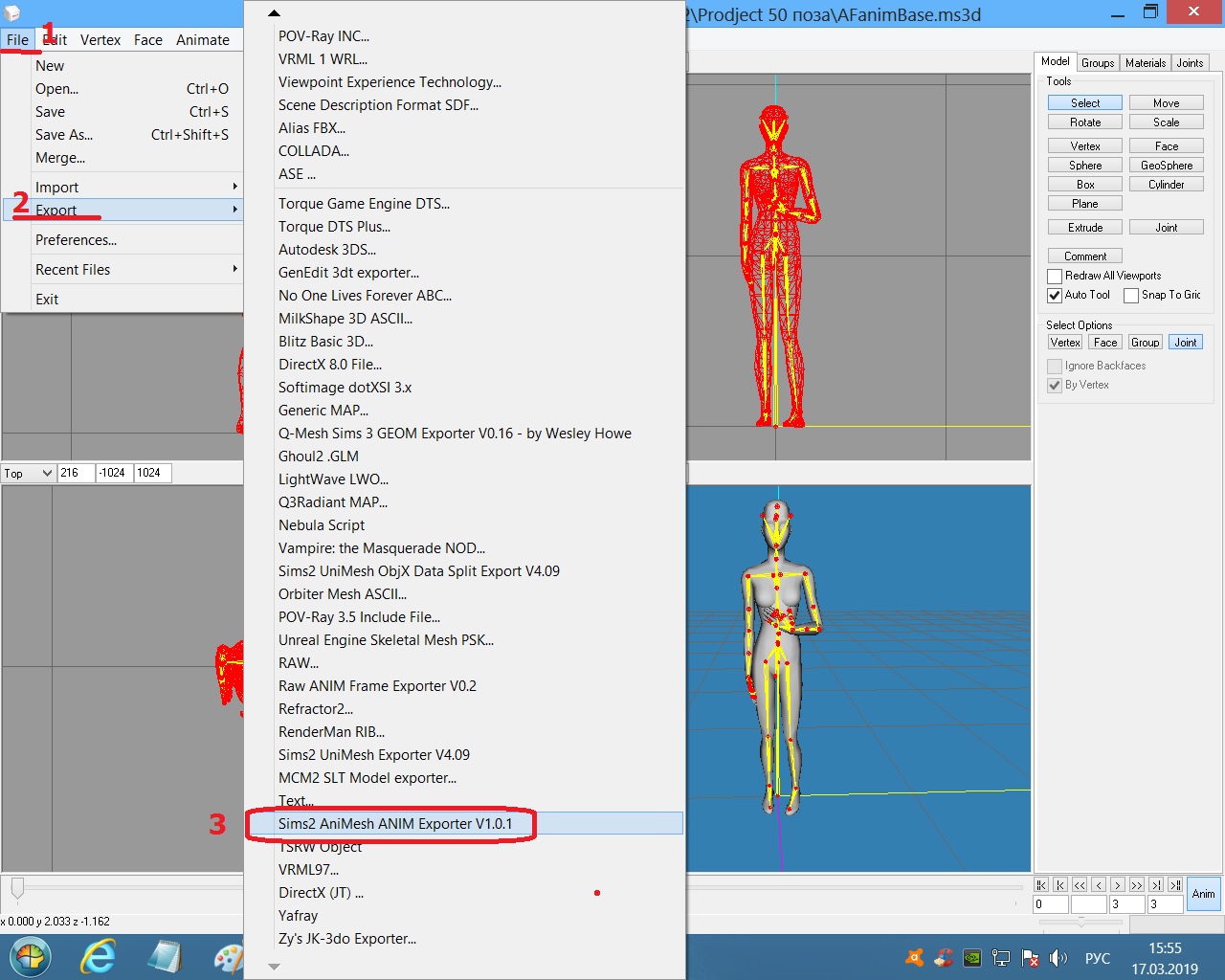Step to the next frame with single arrow
This screenshot has width=1225, height=980.
point(1117,885)
